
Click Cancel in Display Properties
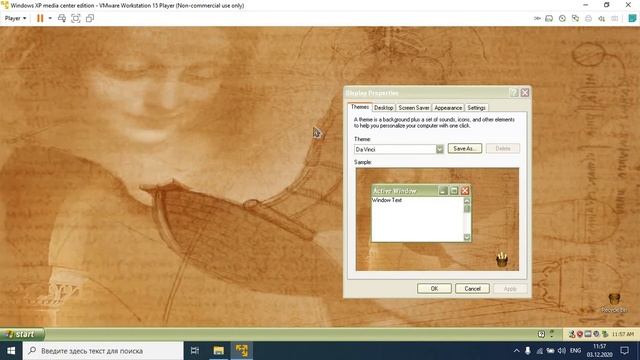click(x=472, y=289)
